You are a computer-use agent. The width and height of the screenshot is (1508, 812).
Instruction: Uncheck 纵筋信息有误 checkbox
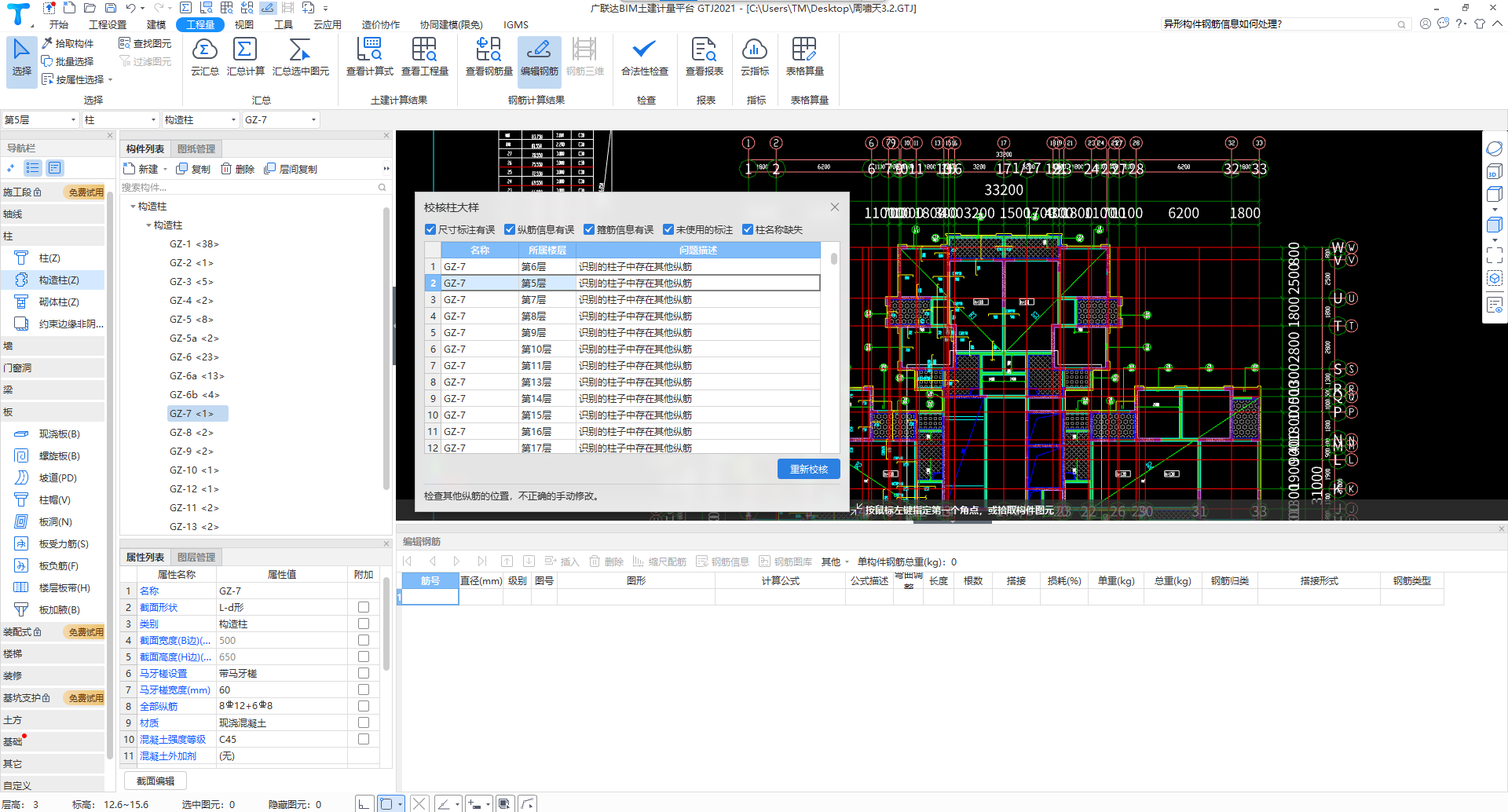point(510,230)
